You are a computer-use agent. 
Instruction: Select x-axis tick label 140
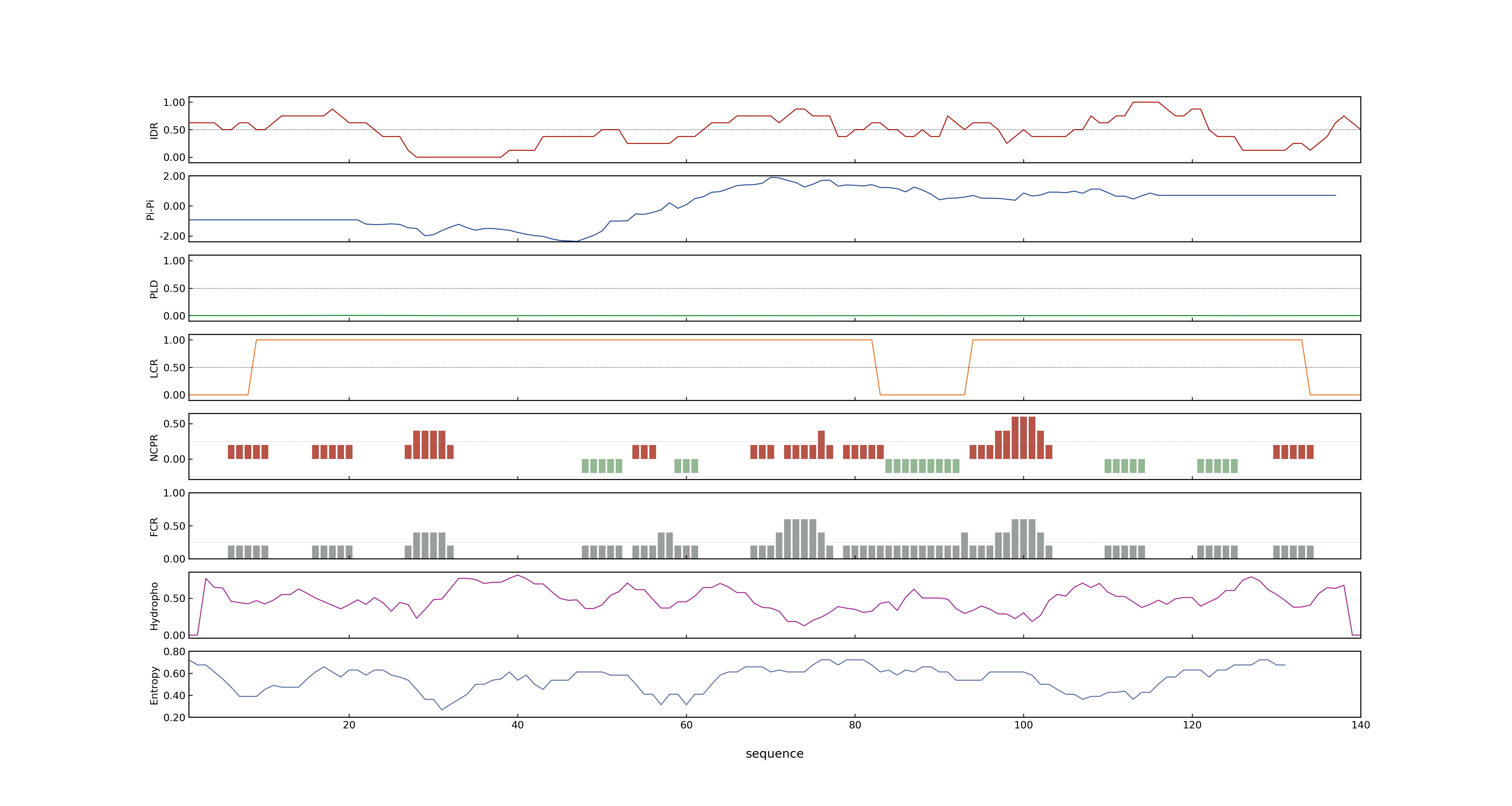point(1360,725)
